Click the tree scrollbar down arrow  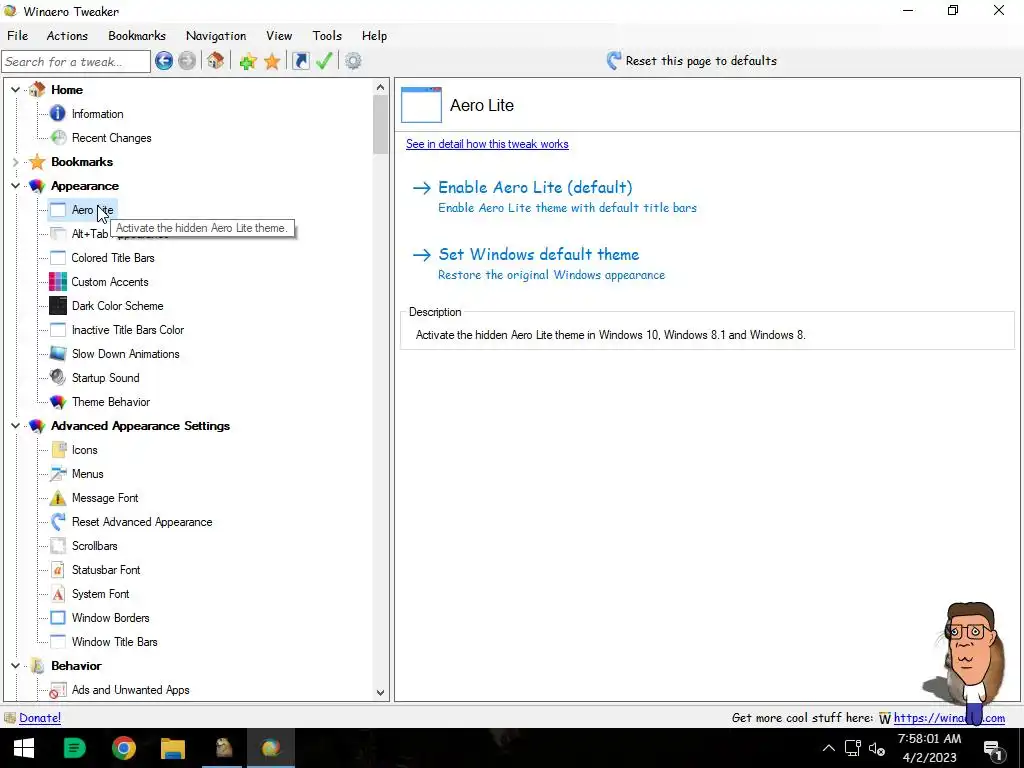[381, 693]
